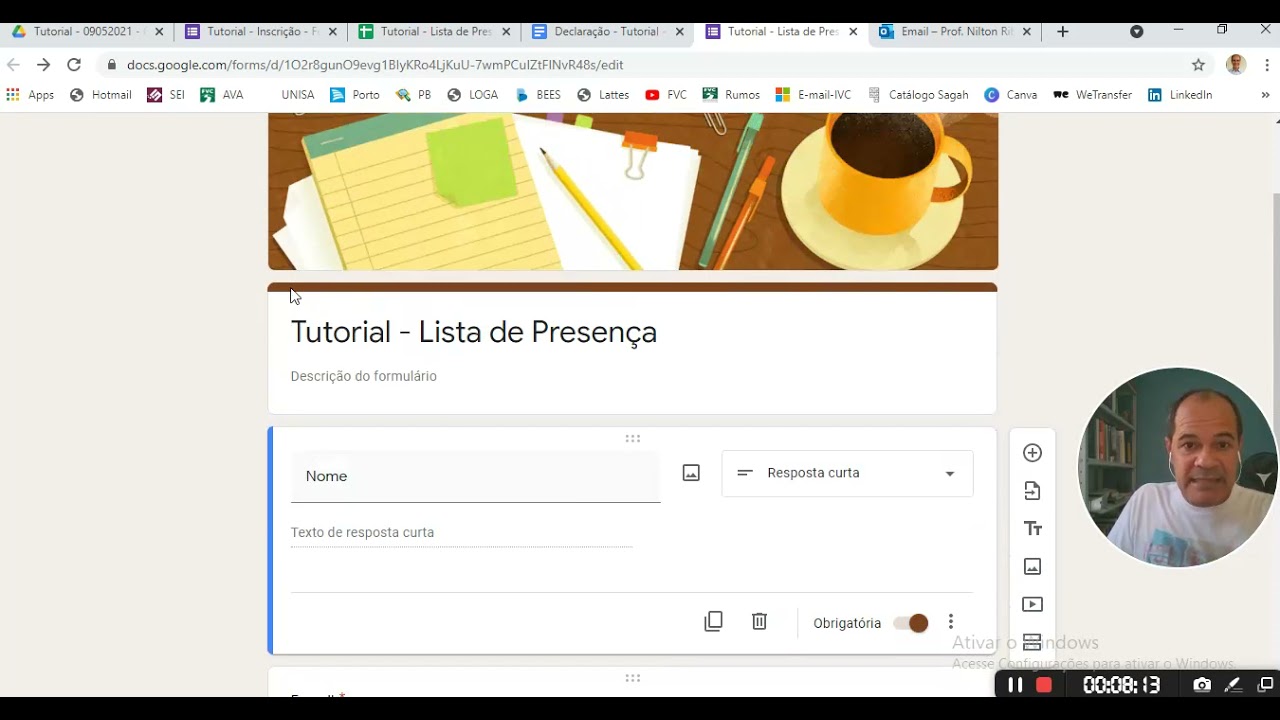Reload the current page
1280x720 pixels.
[74, 64]
